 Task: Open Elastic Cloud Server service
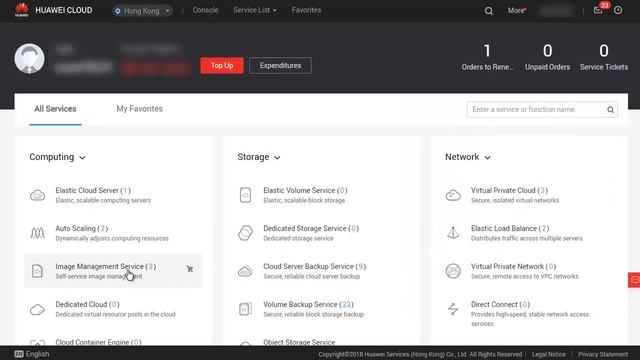93,191
